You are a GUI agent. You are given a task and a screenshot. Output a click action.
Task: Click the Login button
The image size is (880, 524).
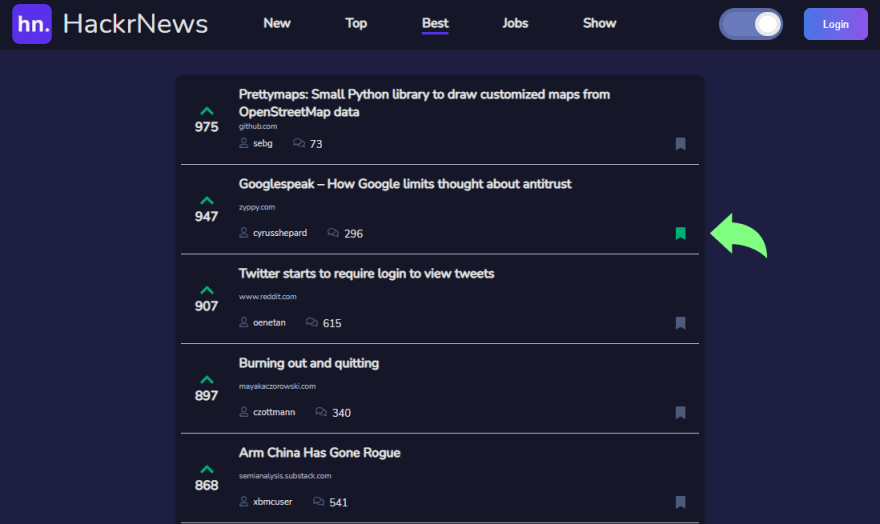[x=836, y=24]
